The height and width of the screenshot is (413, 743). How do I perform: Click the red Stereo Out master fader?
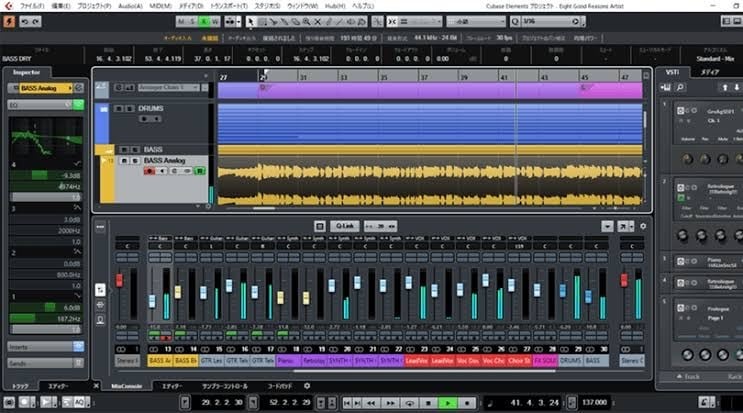click(x=624, y=280)
